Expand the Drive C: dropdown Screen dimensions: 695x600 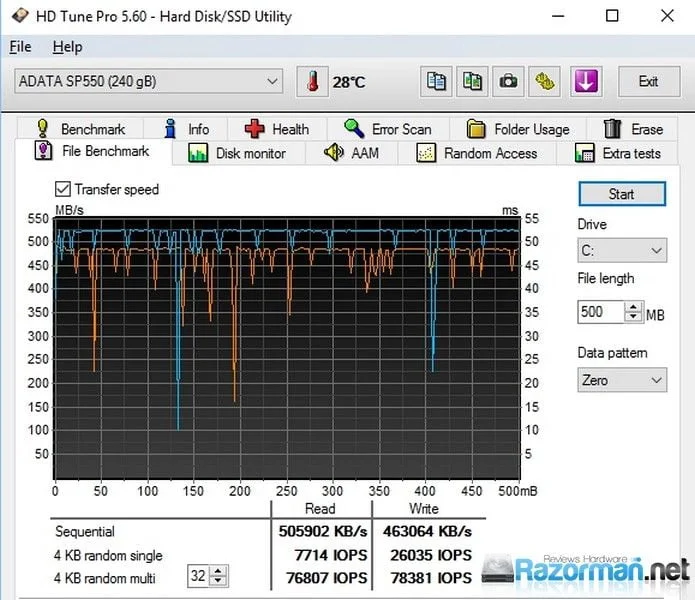point(622,250)
